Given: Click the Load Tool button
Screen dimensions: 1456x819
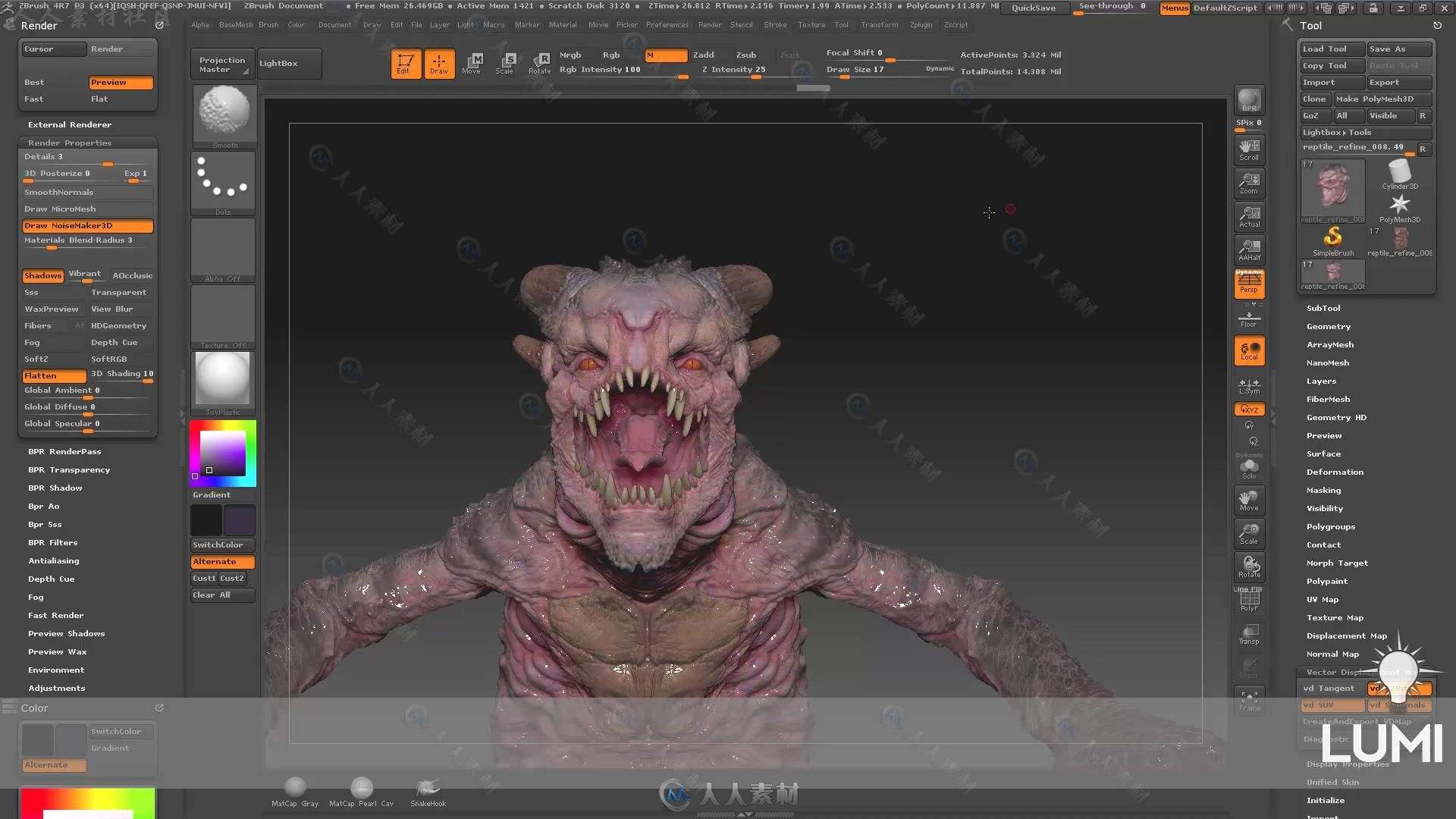Looking at the screenshot, I should pyautogui.click(x=1332, y=49).
